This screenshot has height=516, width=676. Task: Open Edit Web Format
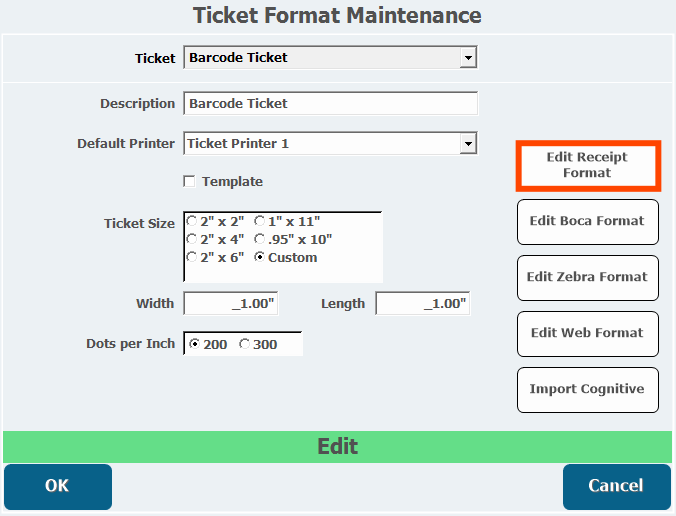[x=588, y=334]
